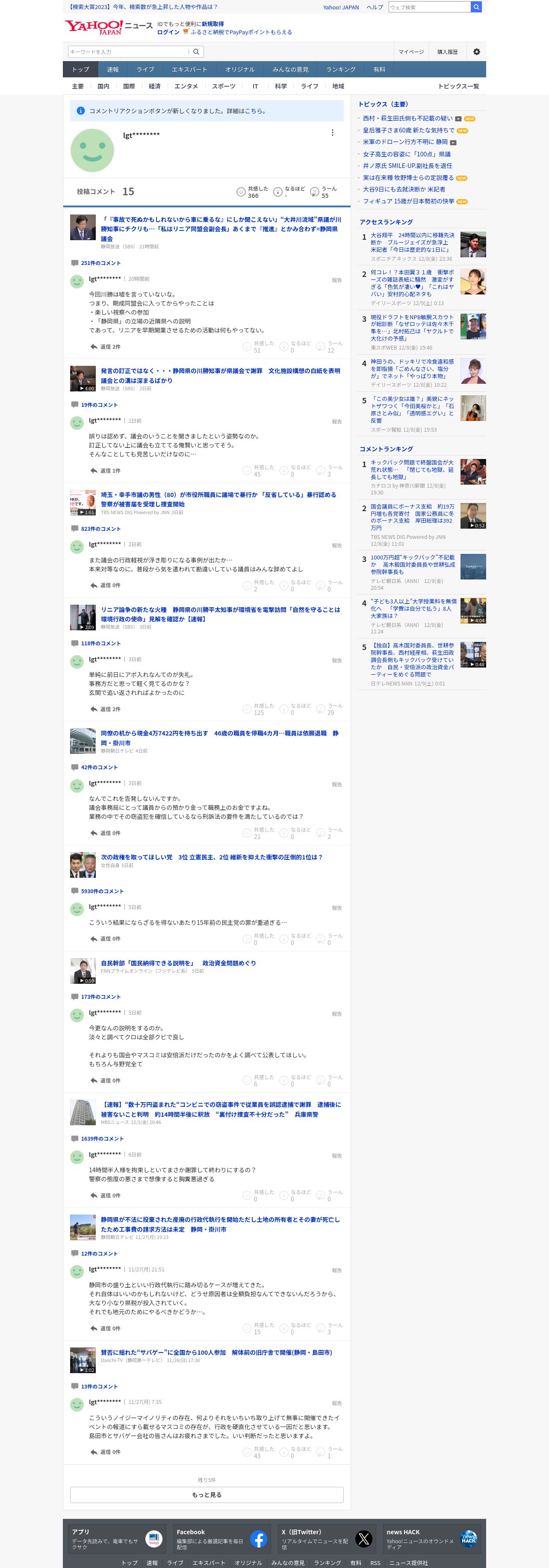Screen dimensions: 549x1568
Task: Open the three-dot menu beside lgt username
Action: pos(332,132)
